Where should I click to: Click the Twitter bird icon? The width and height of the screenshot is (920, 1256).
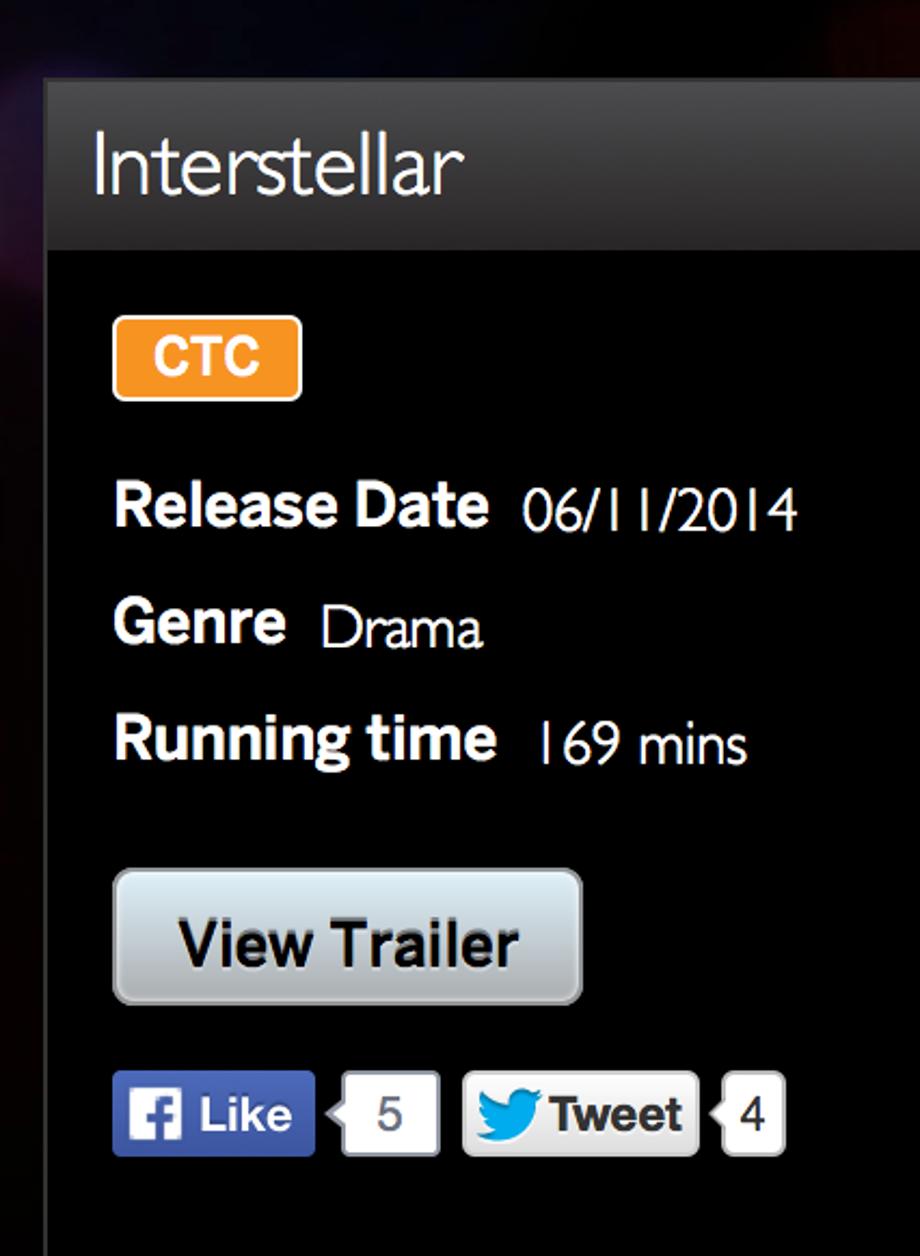coord(508,1114)
